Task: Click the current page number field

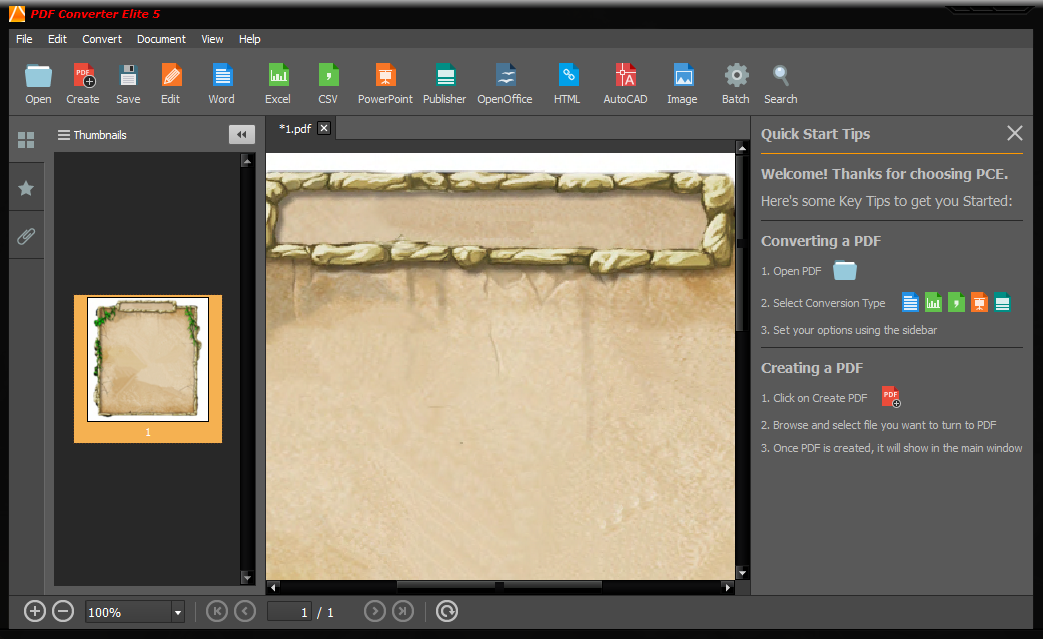Action: pyautogui.click(x=290, y=612)
